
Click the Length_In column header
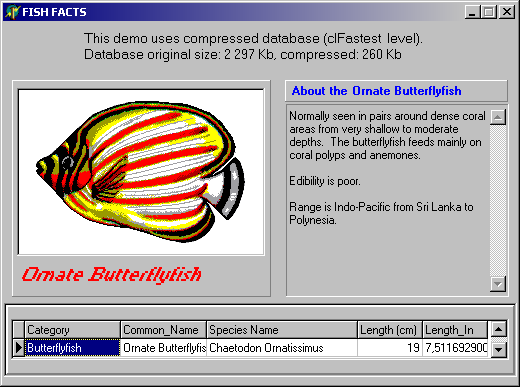click(455, 330)
